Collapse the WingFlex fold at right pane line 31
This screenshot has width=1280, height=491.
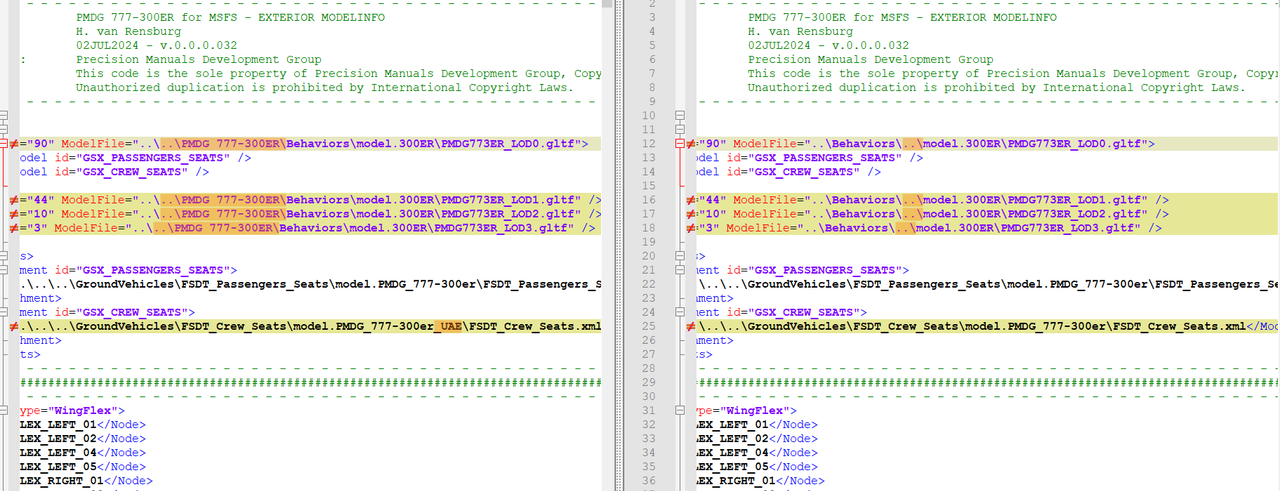[680, 410]
